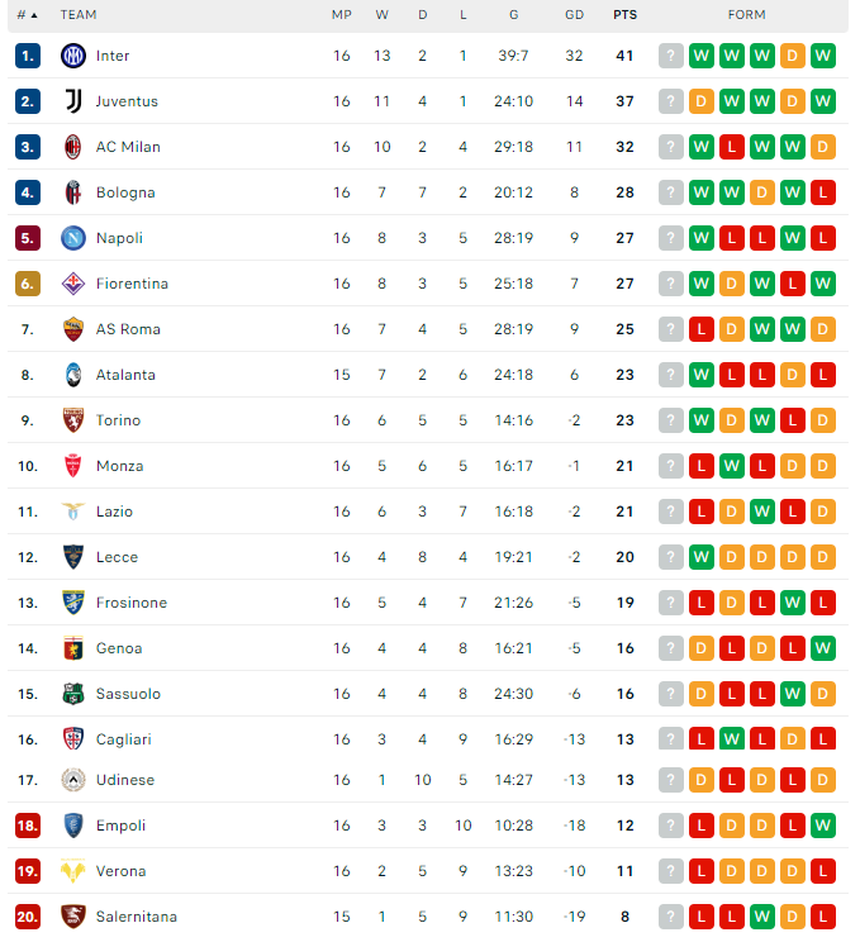Click Frosinone's grey upcoming match badge
The width and height of the screenshot is (860, 942).
tap(670, 602)
